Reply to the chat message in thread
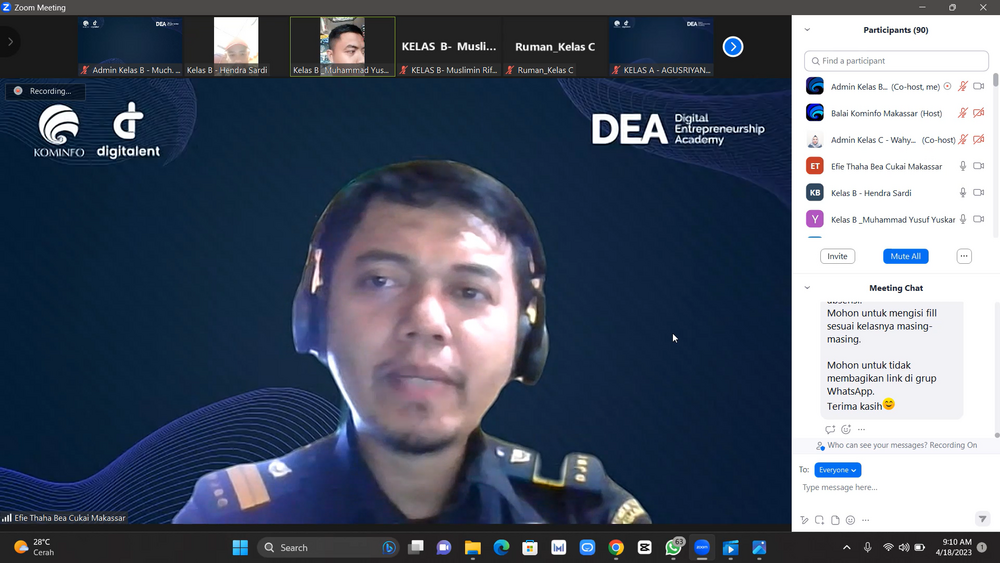 [830, 430]
